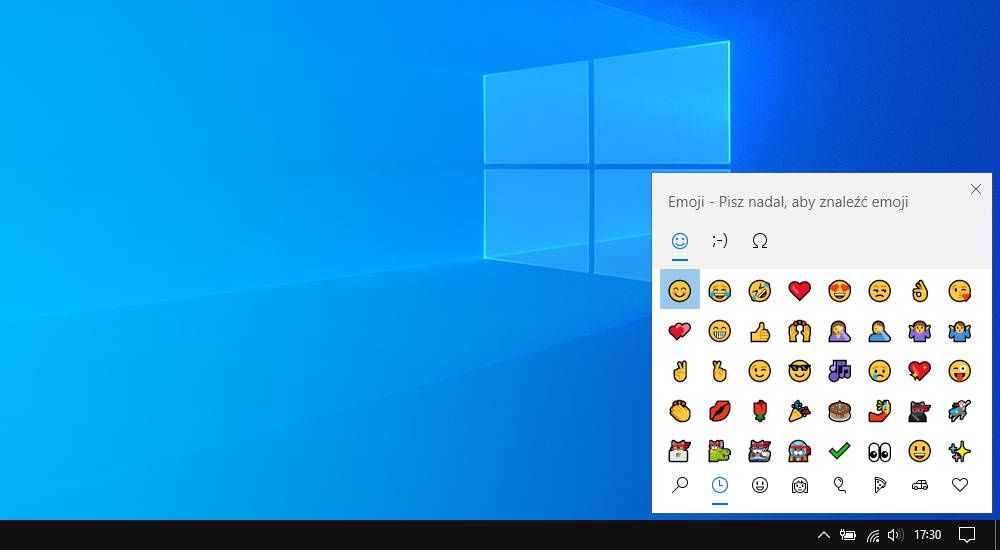Insert the sunglasses face emoji
This screenshot has width=1000, height=550.
(x=800, y=371)
